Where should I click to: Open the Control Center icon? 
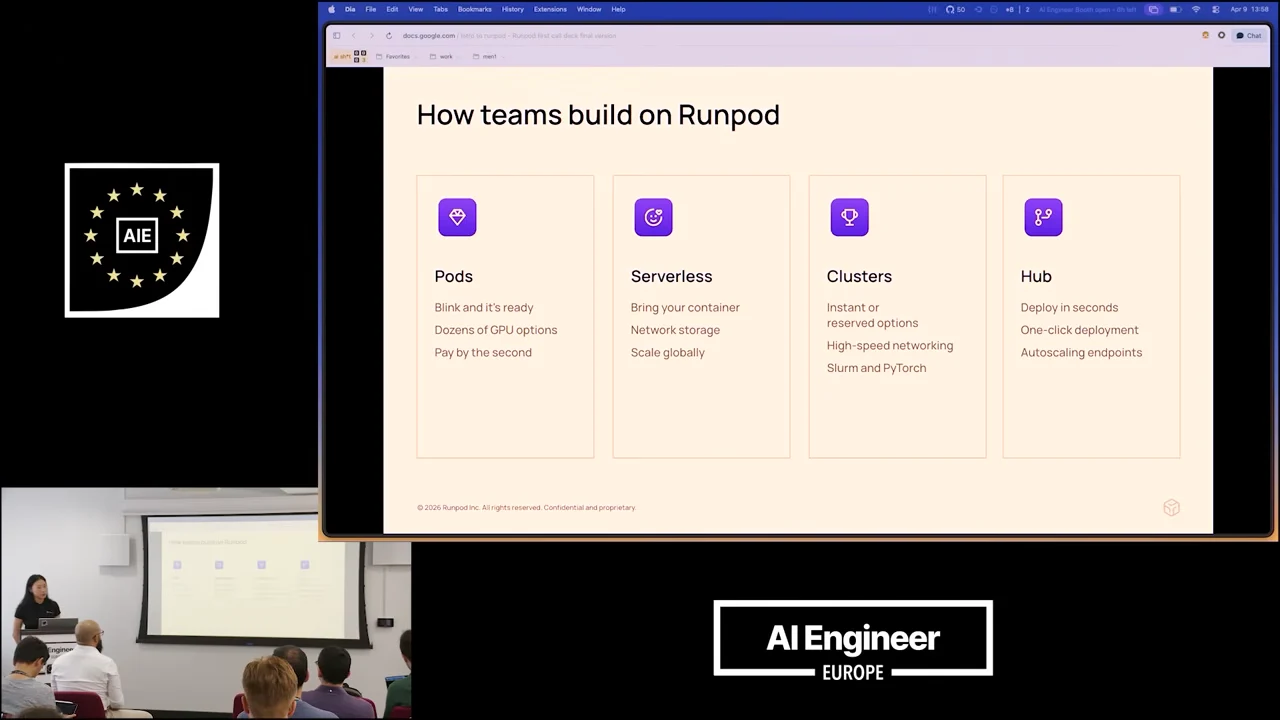(1215, 9)
